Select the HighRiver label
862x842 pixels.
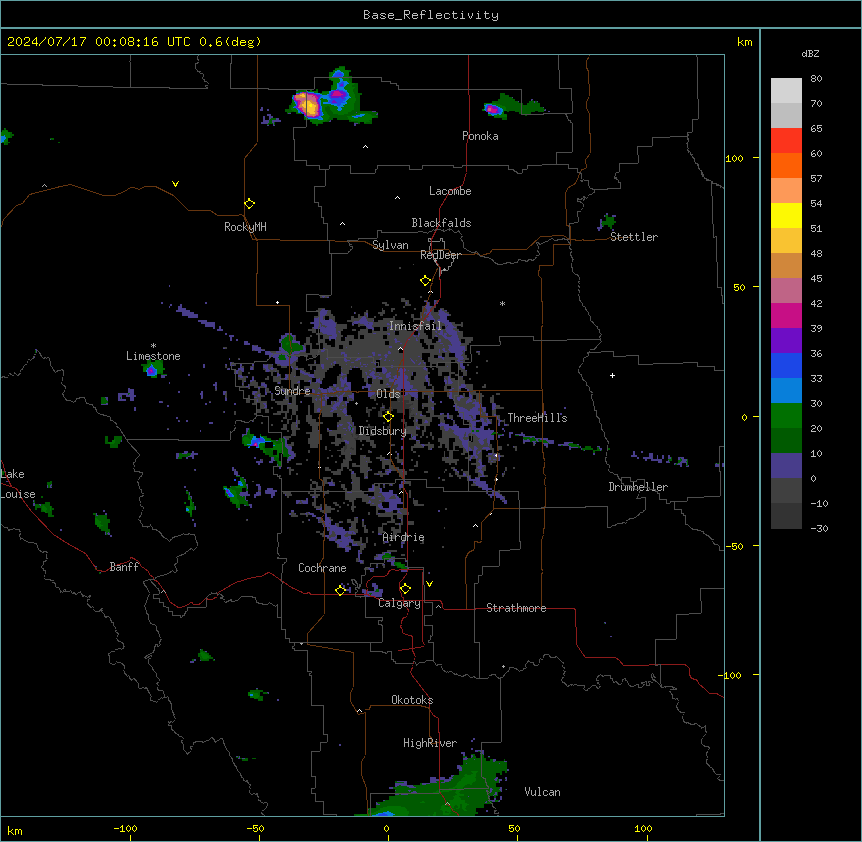[x=430, y=743]
